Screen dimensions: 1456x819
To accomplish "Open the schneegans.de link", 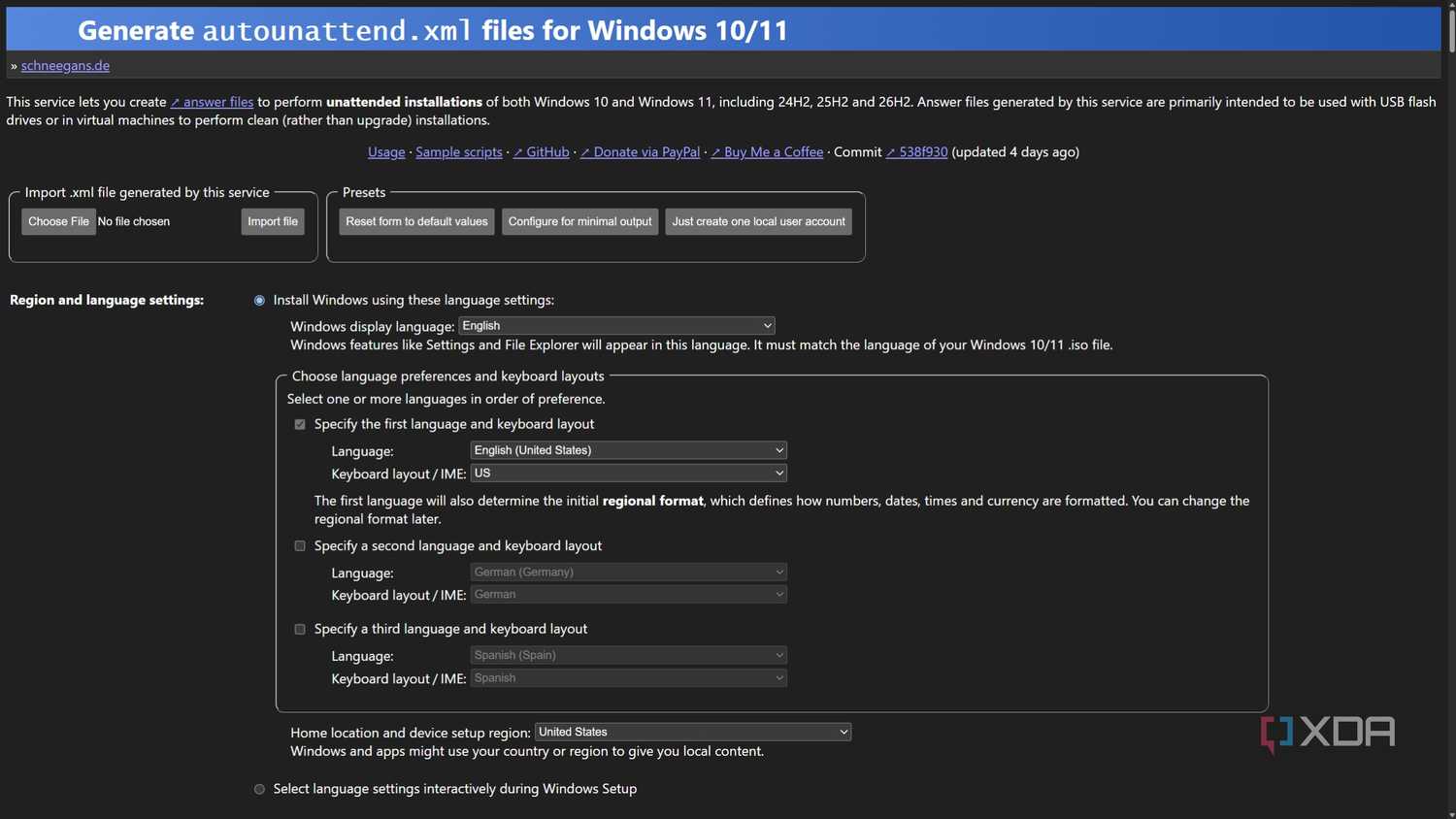I will [65, 65].
